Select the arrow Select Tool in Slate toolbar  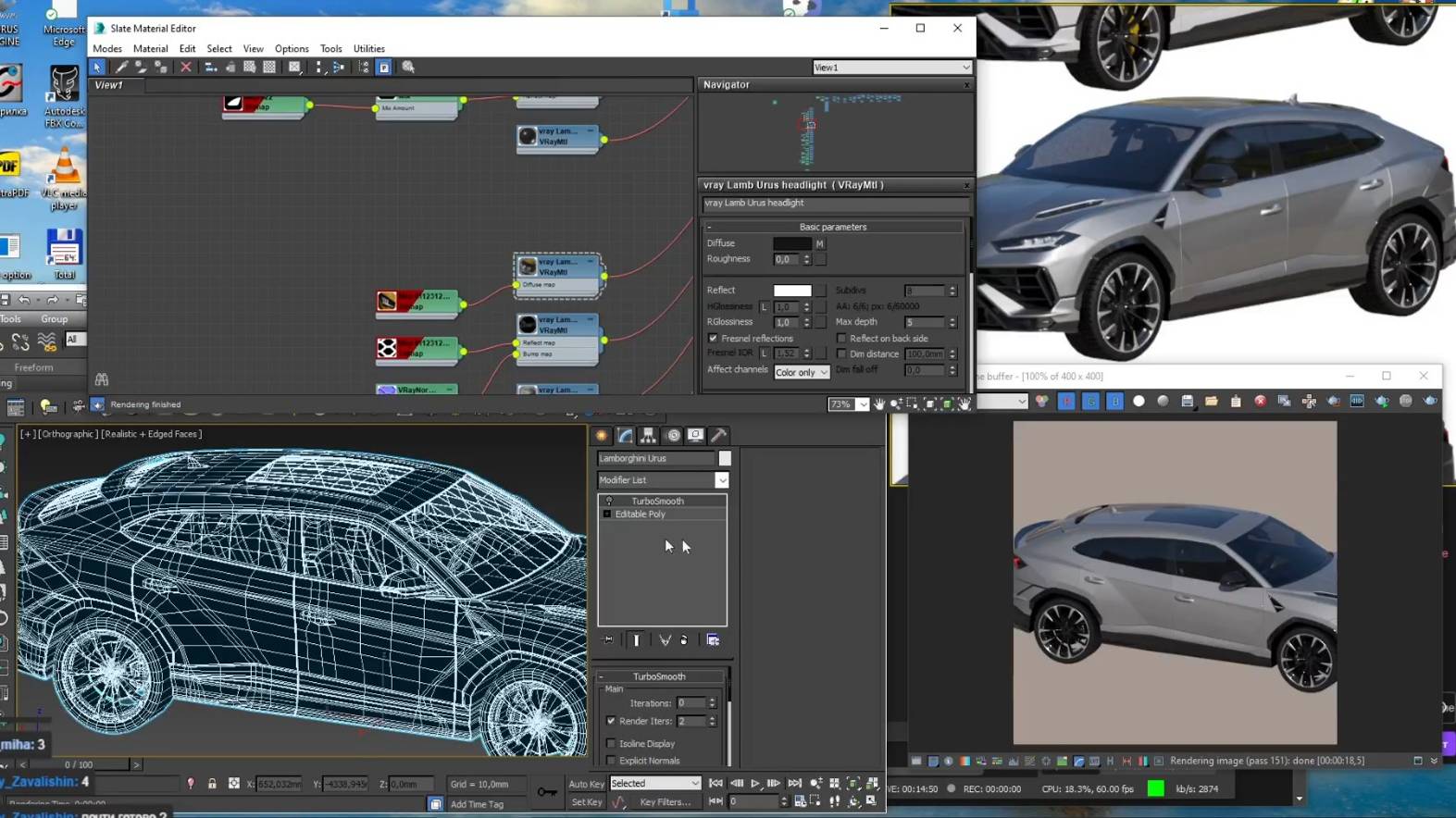click(97, 67)
